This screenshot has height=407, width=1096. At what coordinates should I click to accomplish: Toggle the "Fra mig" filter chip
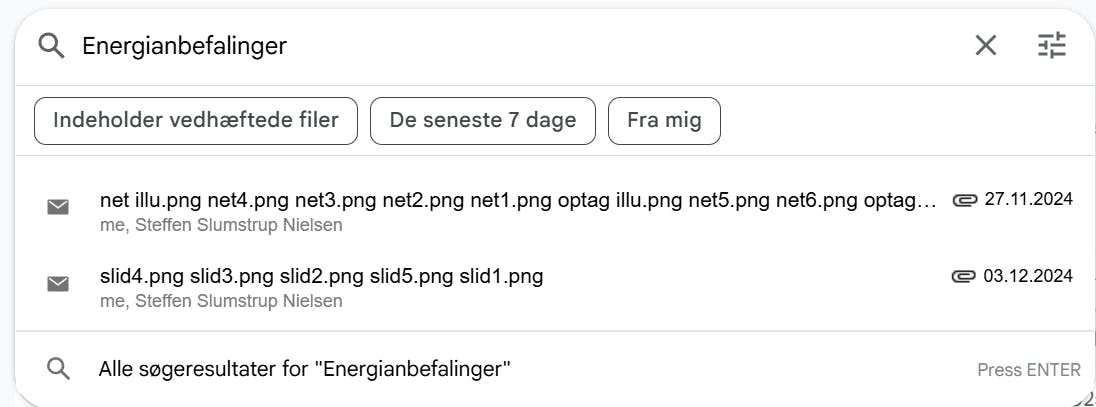coord(664,121)
